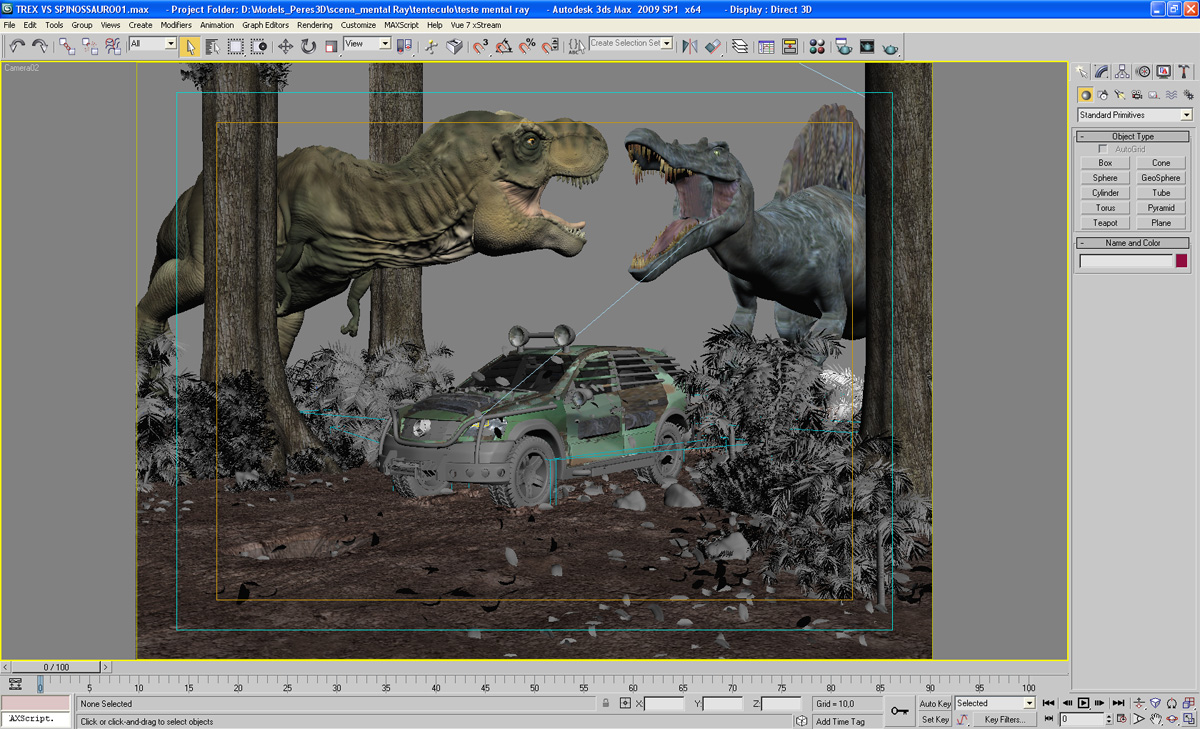This screenshot has width=1200, height=729.
Task: Expand the Create Selection Set dropdown
Action: pyautogui.click(x=666, y=43)
